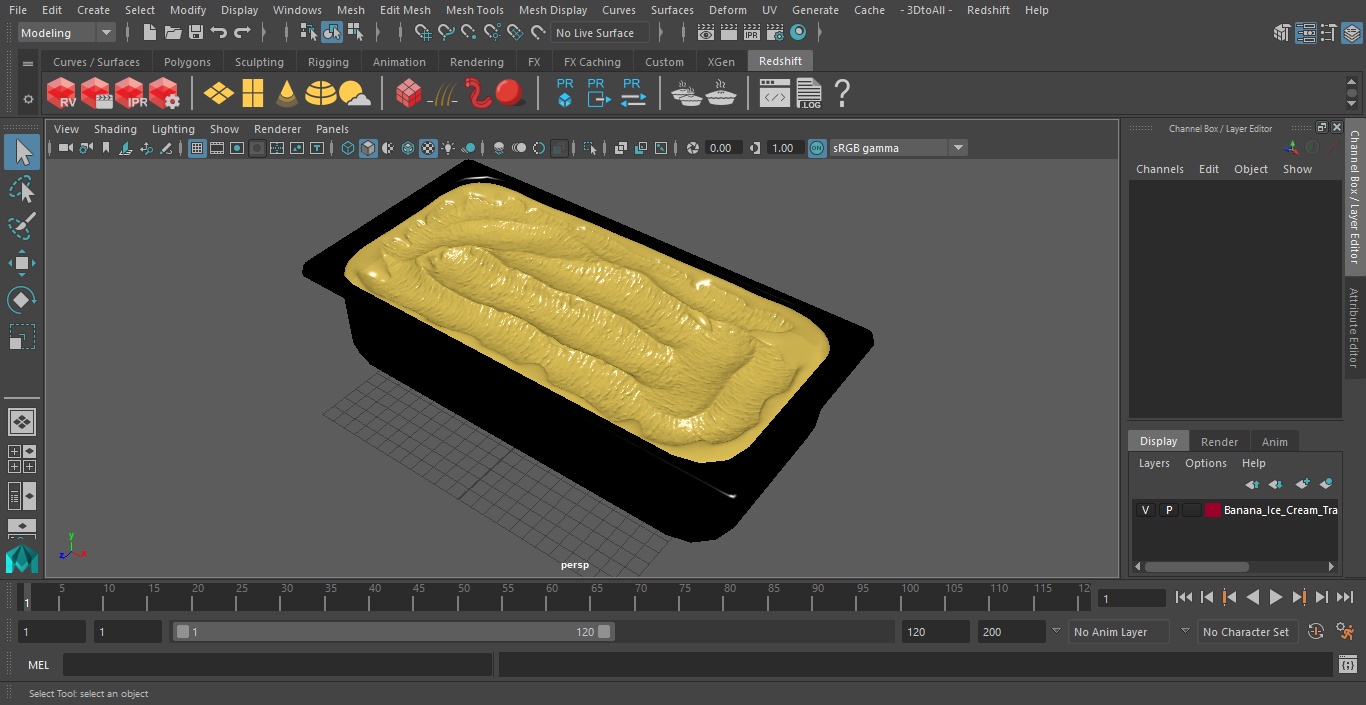
Task: Activate the Rotate tool
Action: click(x=21, y=299)
